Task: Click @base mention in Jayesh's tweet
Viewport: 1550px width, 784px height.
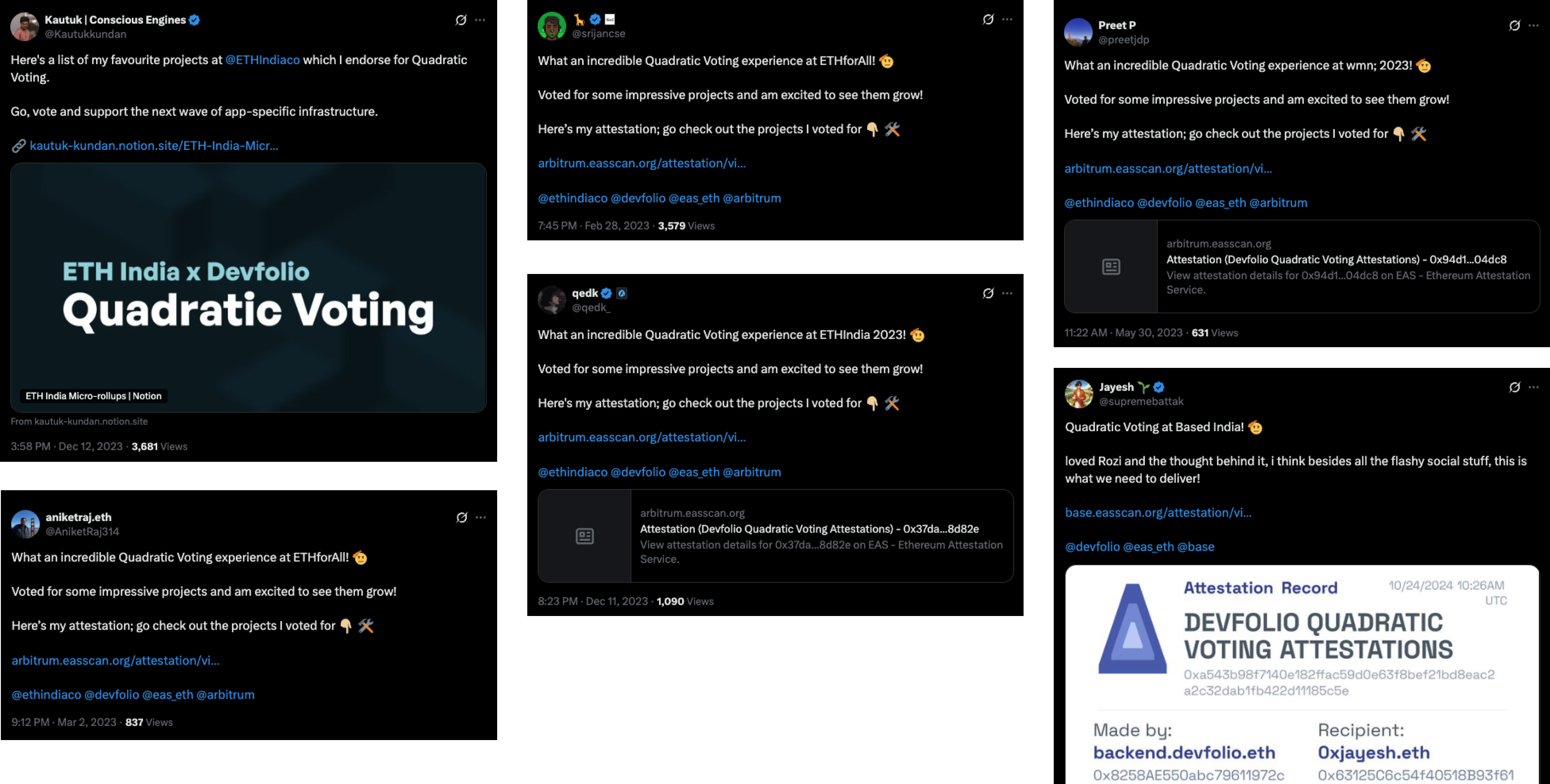Action: pyautogui.click(x=1195, y=547)
